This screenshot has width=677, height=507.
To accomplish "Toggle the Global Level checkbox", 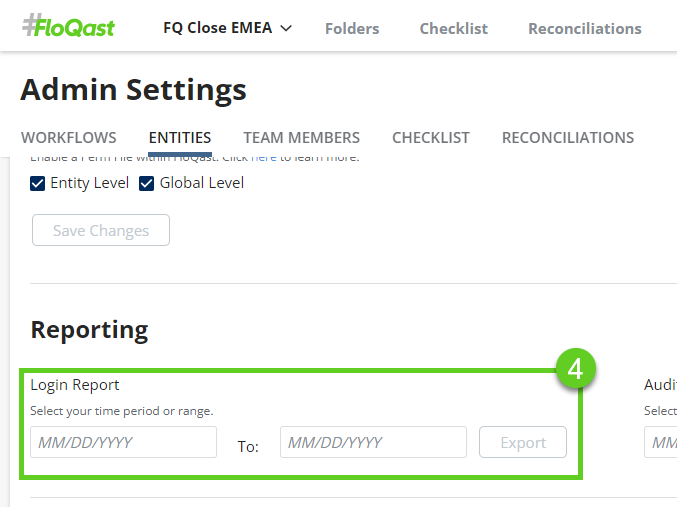I will point(147,183).
